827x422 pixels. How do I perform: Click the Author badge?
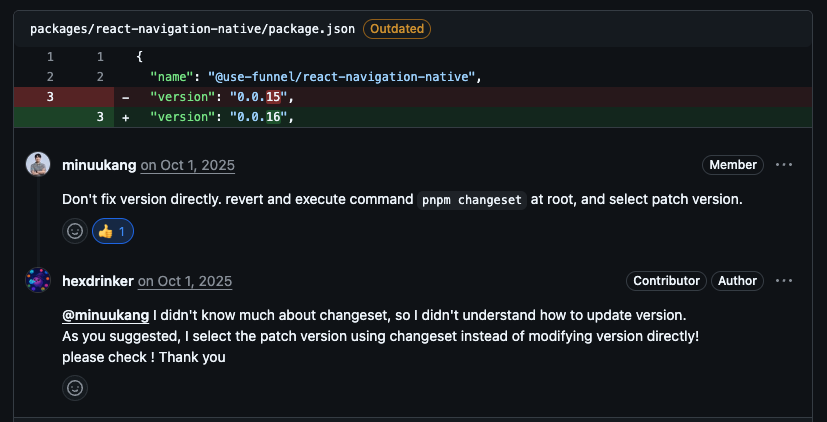[x=737, y=281]
